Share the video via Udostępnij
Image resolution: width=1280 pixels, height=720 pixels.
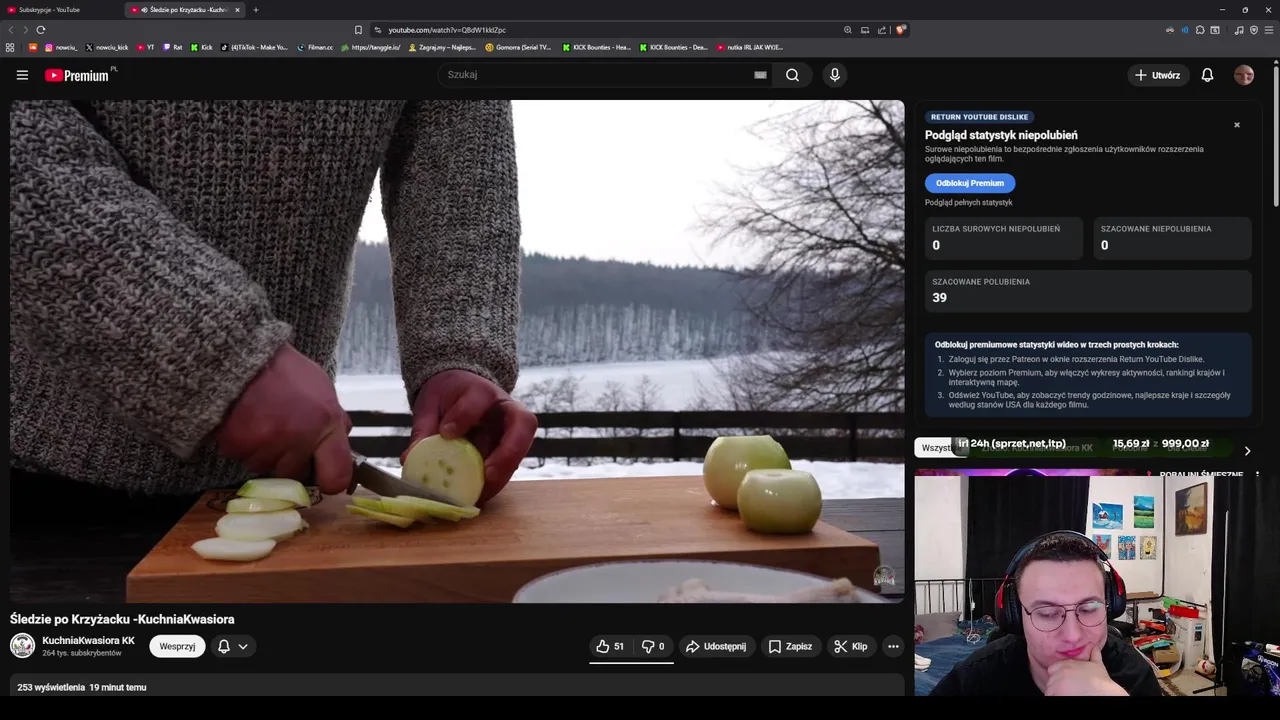[x=716, y=647]
